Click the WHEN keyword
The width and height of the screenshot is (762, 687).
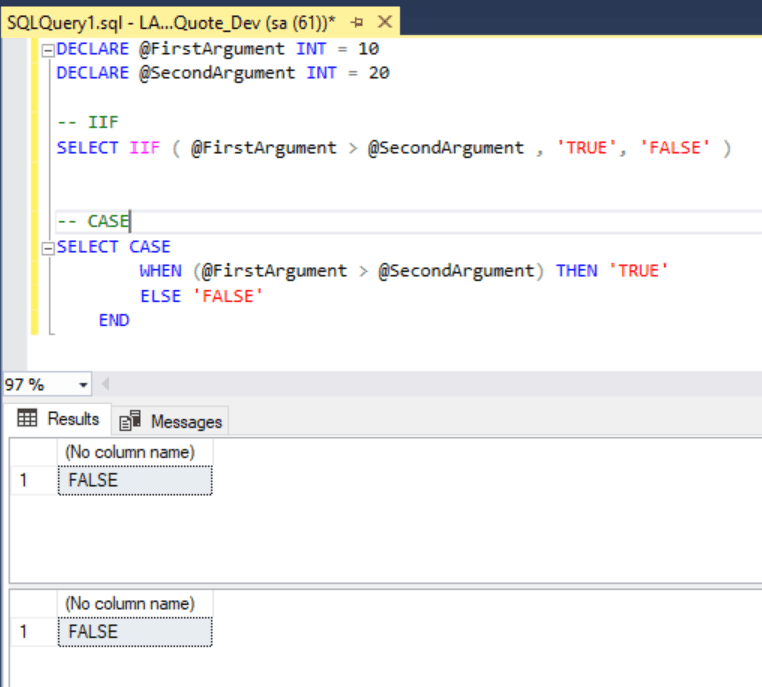(x=160, y=271)
